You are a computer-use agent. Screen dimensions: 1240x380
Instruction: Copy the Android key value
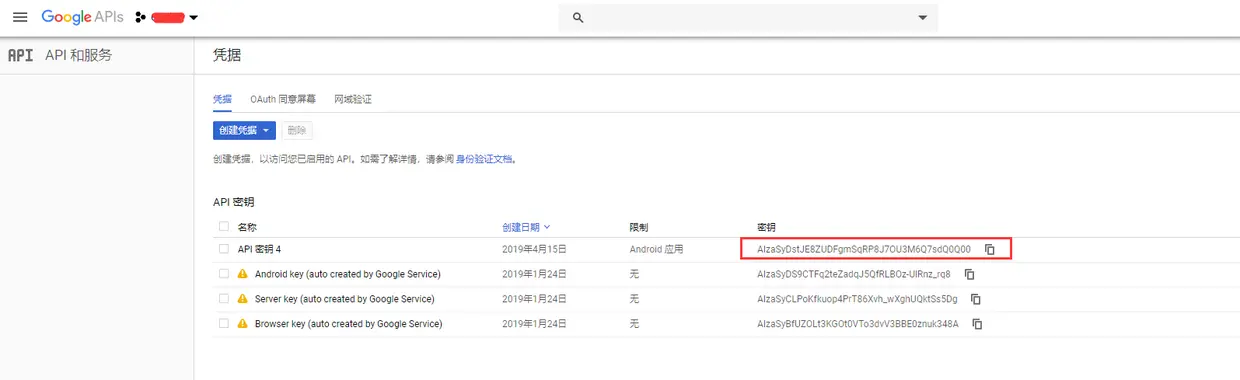969,274
